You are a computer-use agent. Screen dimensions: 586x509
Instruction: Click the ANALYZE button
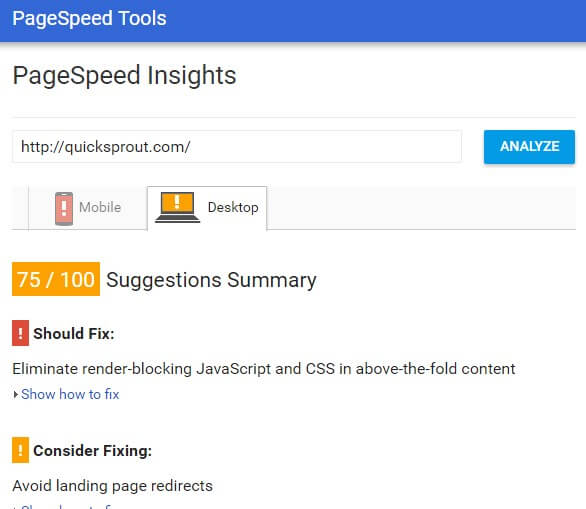[529, 146]
